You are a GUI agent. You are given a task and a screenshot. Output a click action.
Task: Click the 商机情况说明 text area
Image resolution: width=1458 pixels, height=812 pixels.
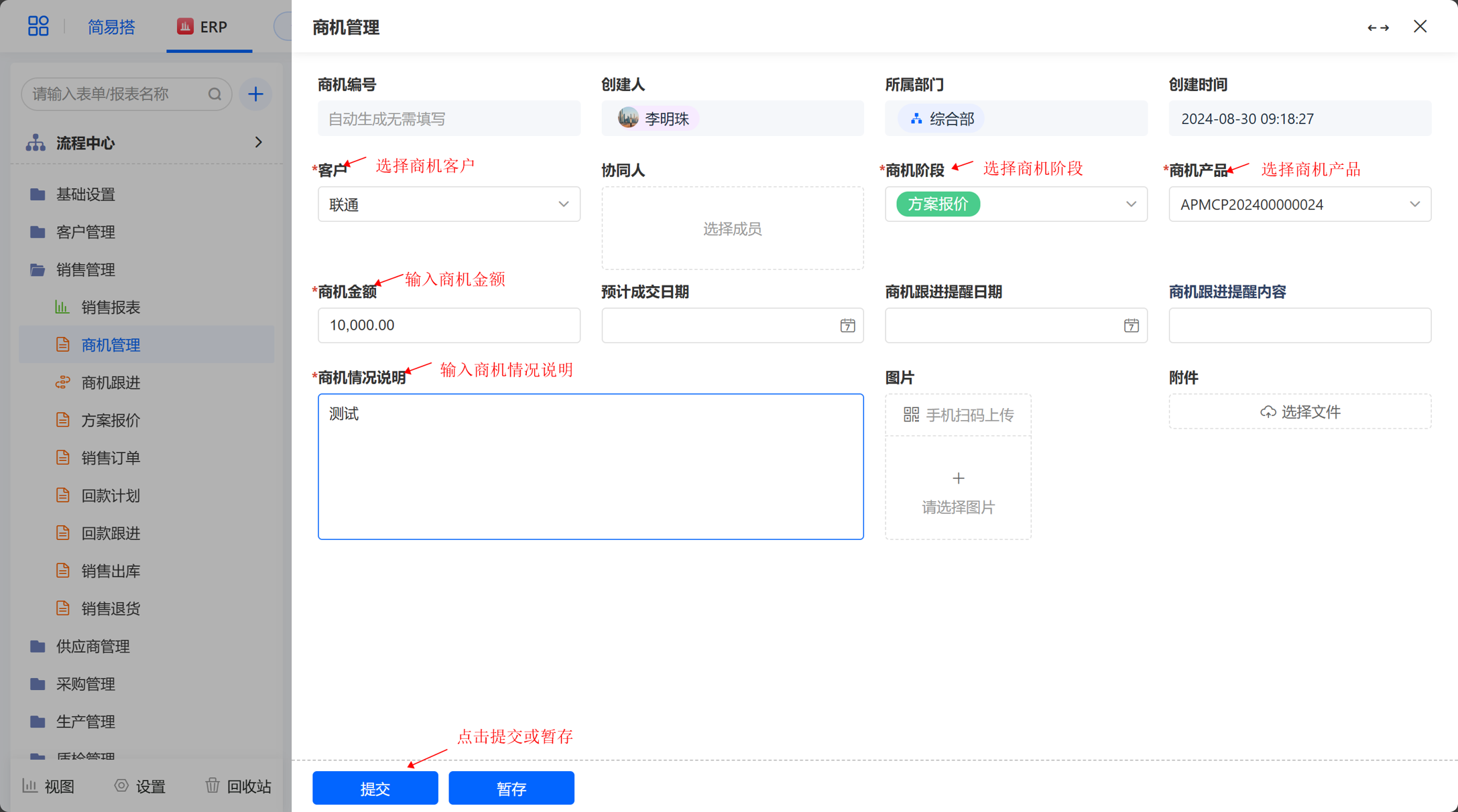[591, 466]
